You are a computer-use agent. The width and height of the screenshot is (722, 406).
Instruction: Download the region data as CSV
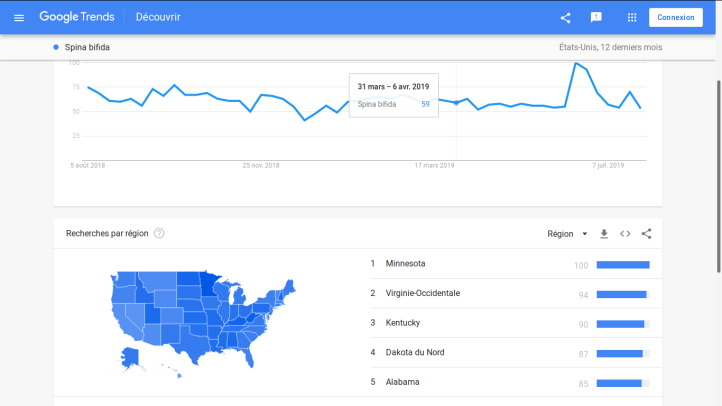pyautogui.click(x=604, y=234)
